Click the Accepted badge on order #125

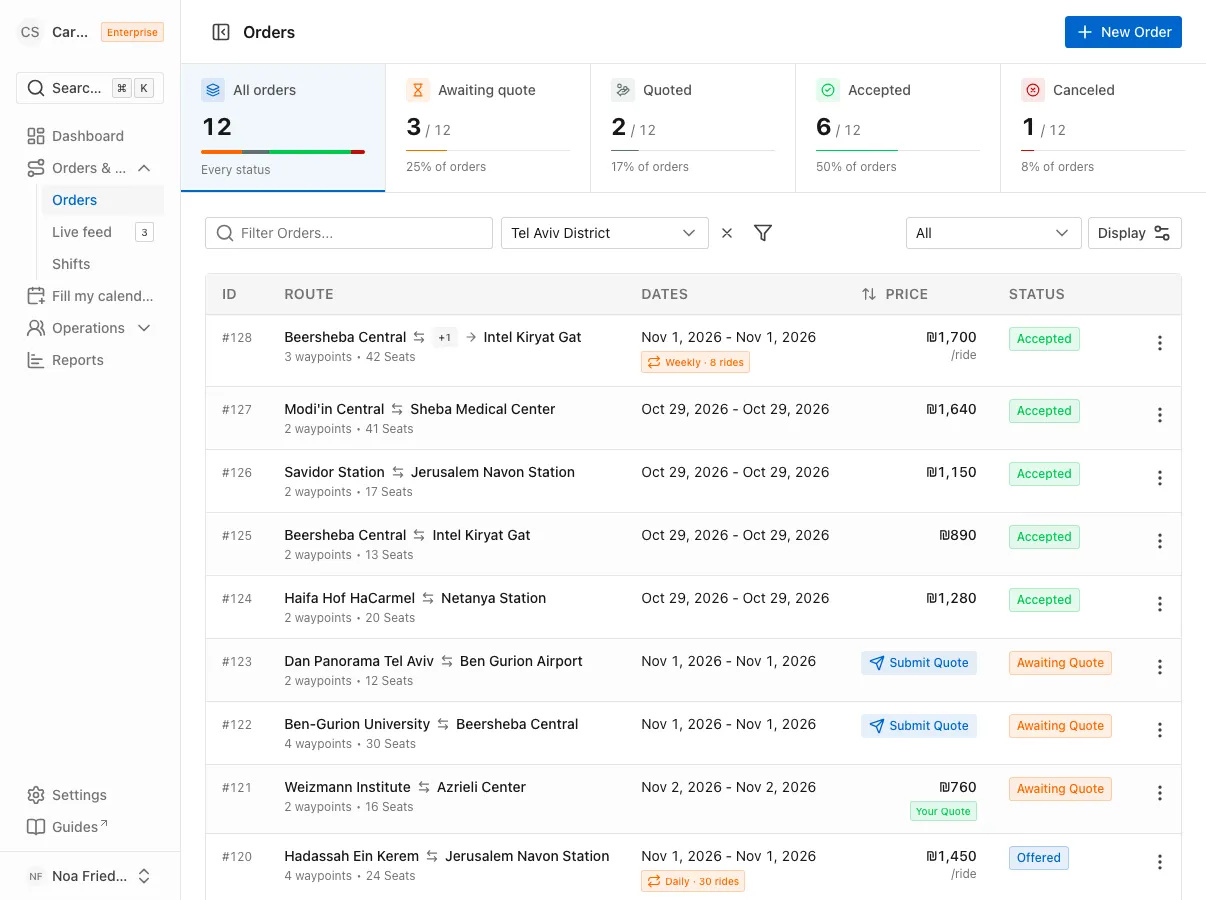click(x=1044, y=537)
